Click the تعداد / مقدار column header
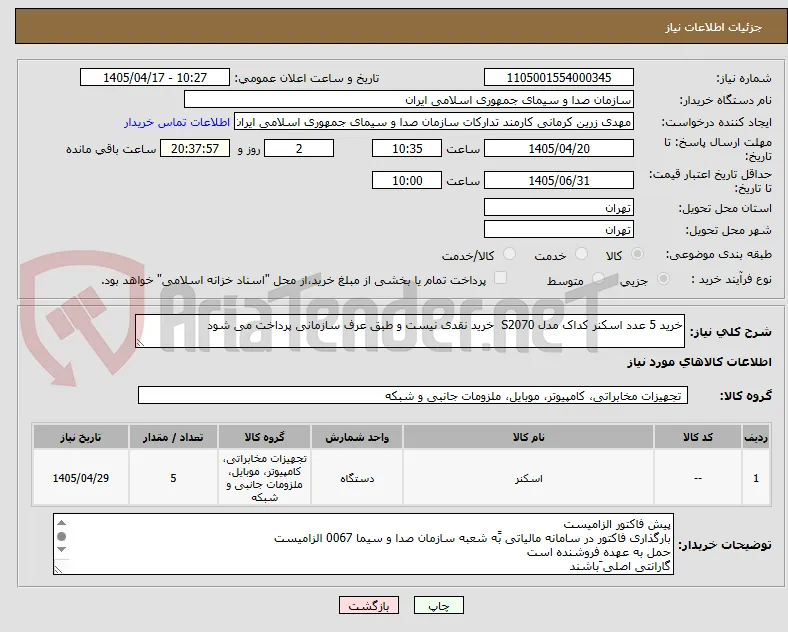 [x=173, y=437]
